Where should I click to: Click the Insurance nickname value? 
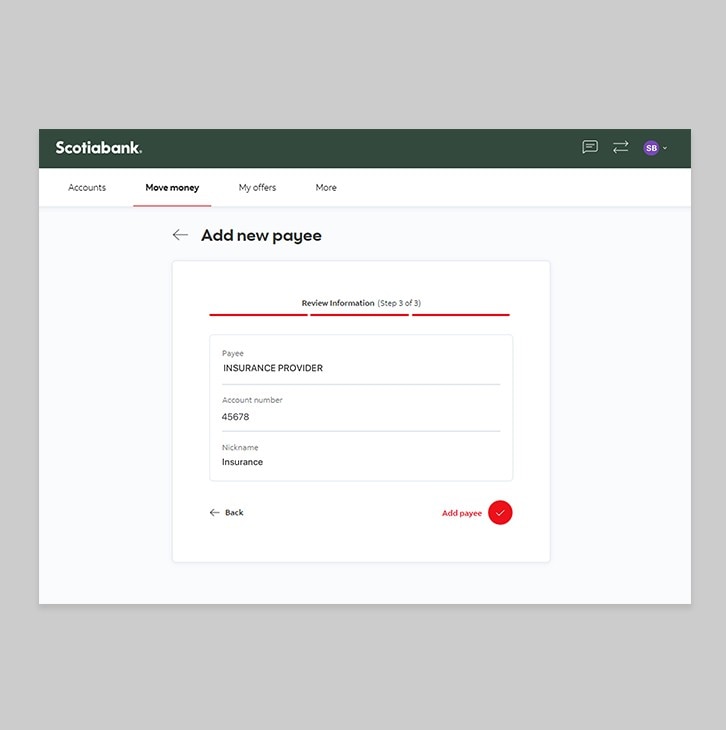pos(242,462)
